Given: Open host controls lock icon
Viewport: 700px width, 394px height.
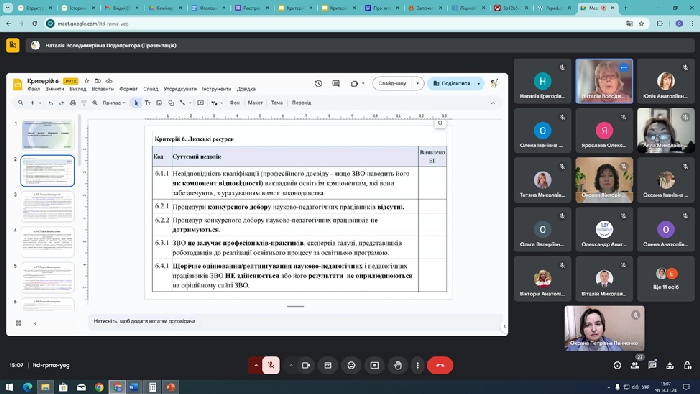Looking at the screenshot, I should 688,365.
